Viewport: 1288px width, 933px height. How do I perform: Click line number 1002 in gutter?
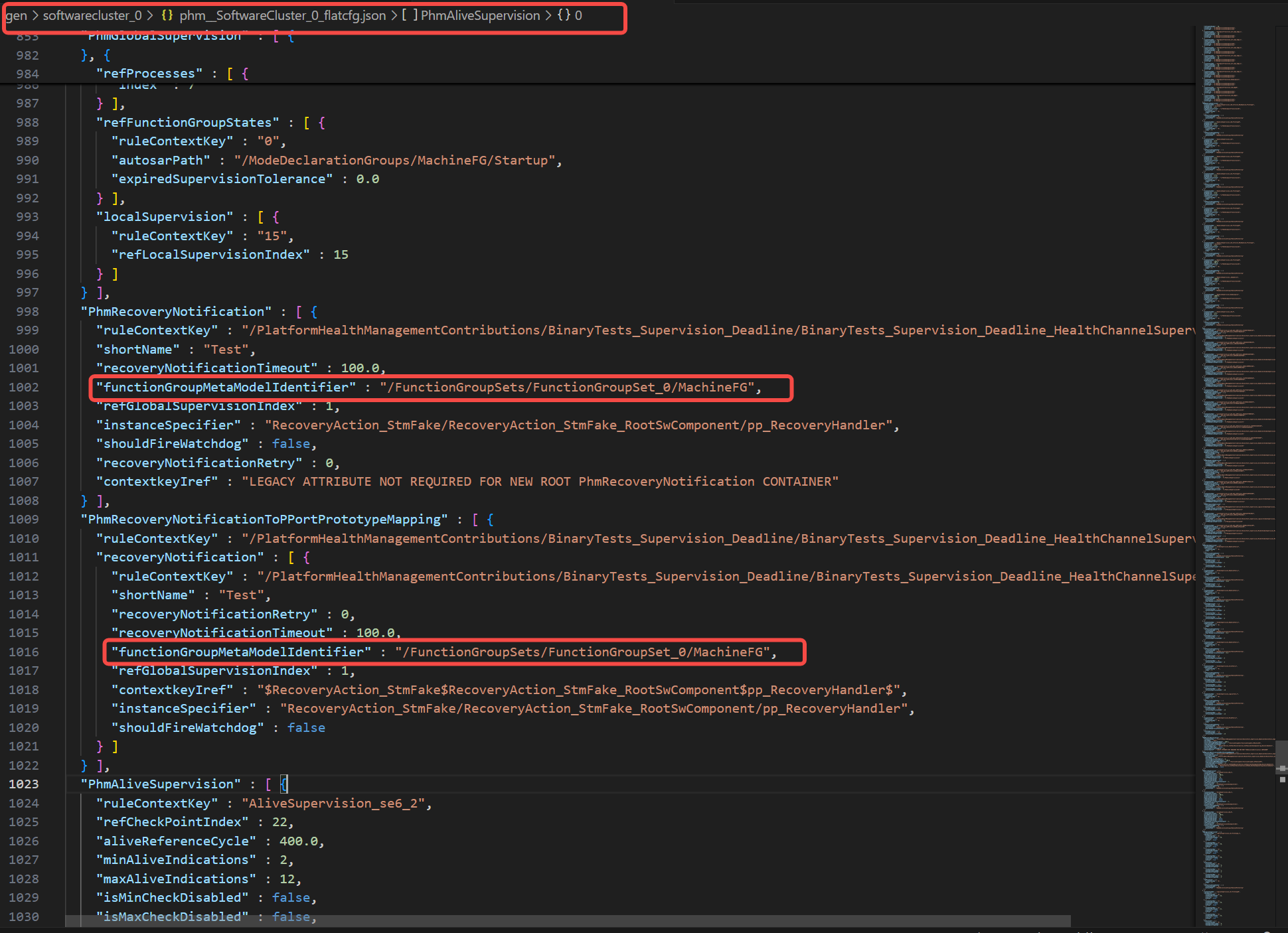pos(24,387)
